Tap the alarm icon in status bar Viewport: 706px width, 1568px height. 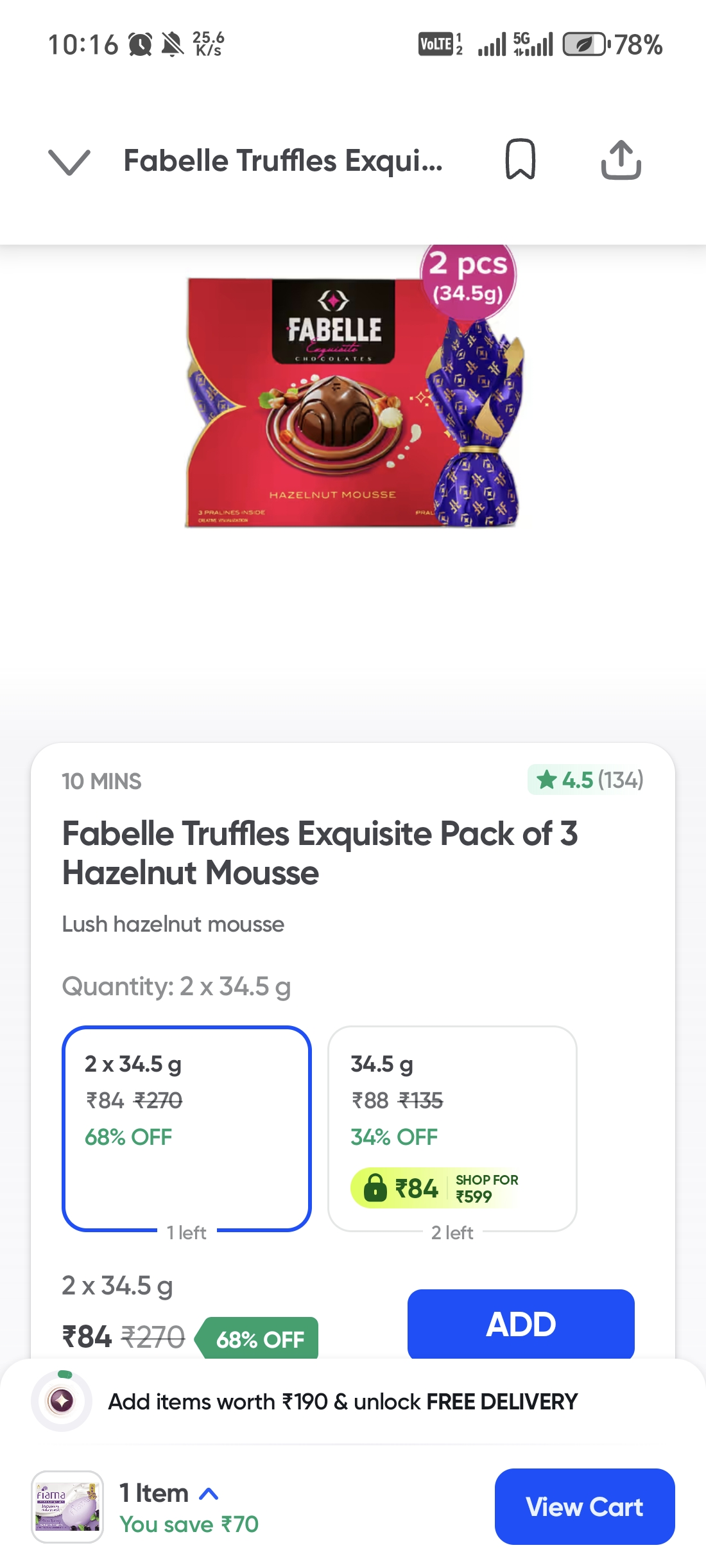tap(140, 45)
